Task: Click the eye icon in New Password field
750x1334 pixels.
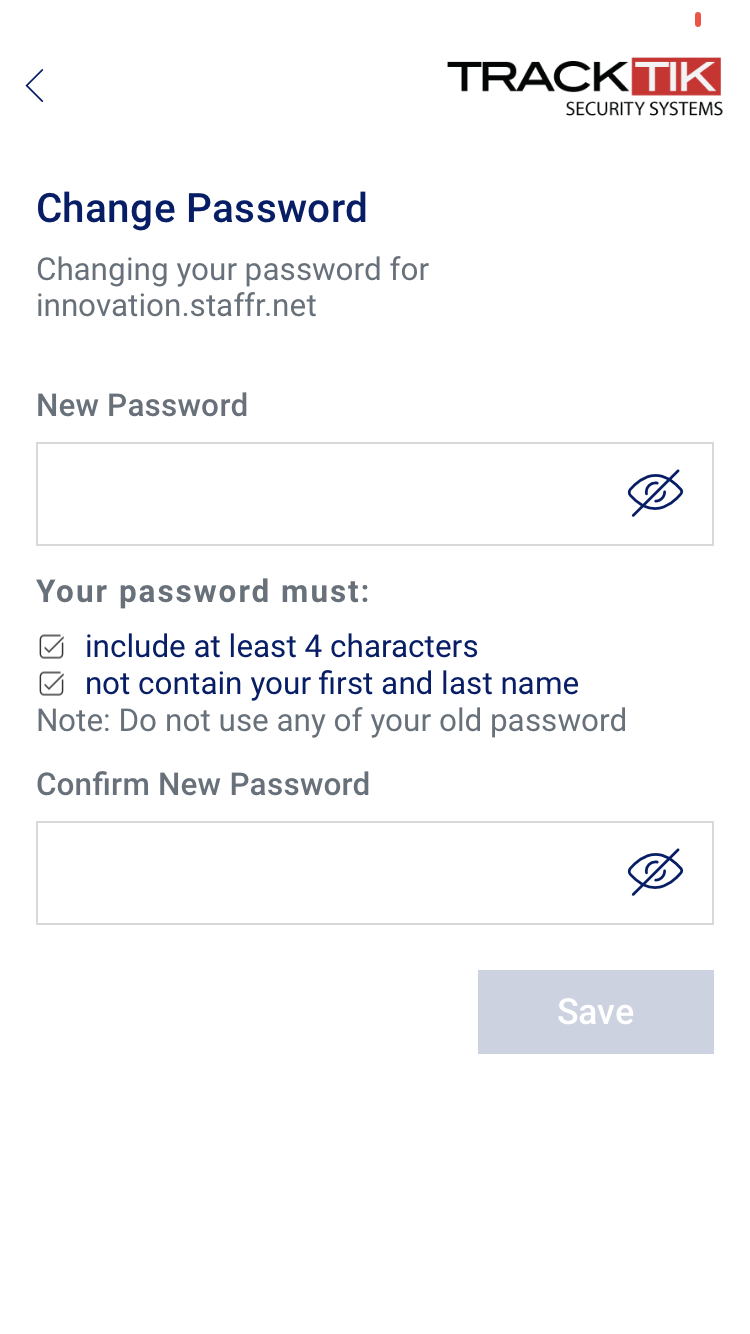Action: (x=656, y=492)
